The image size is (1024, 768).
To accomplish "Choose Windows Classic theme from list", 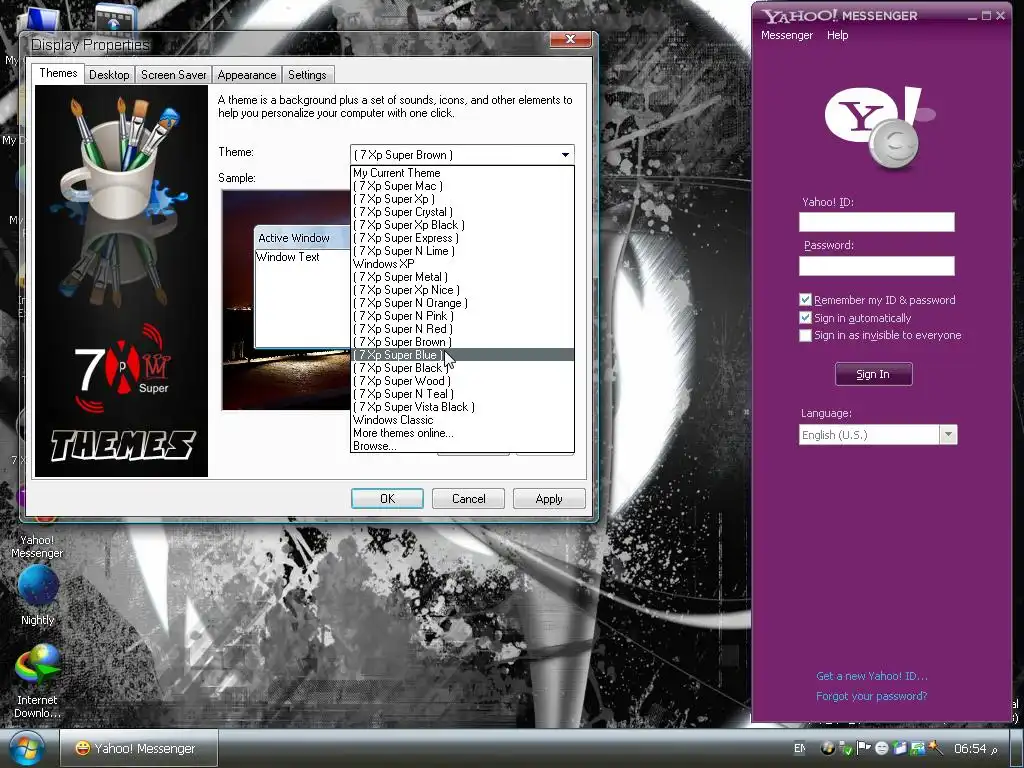I will [462, 420].
